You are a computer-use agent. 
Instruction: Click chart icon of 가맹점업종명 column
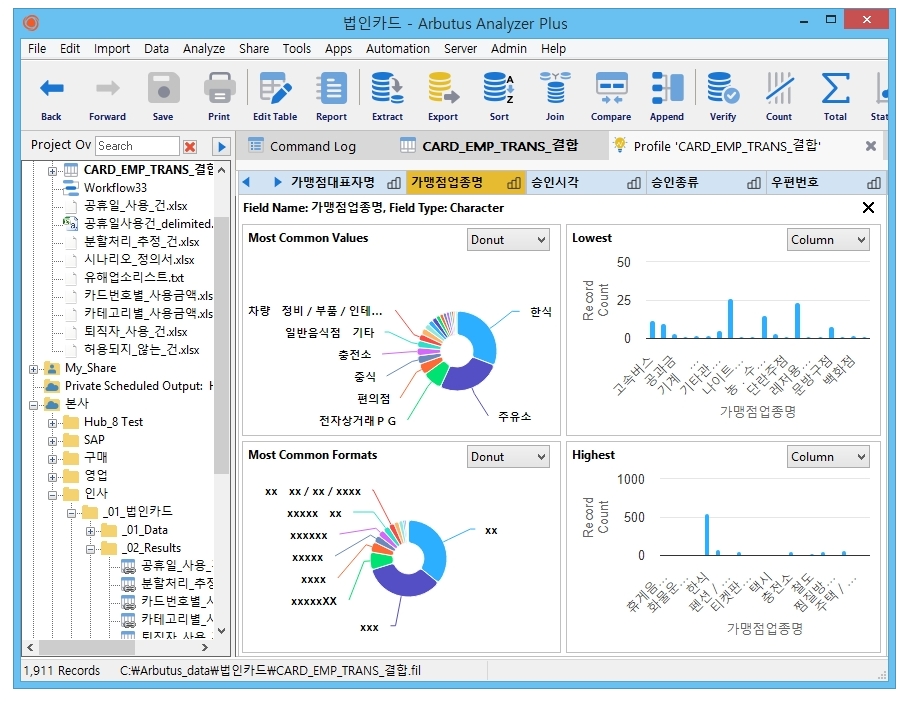pyautogui.click(x=514, y=184)
